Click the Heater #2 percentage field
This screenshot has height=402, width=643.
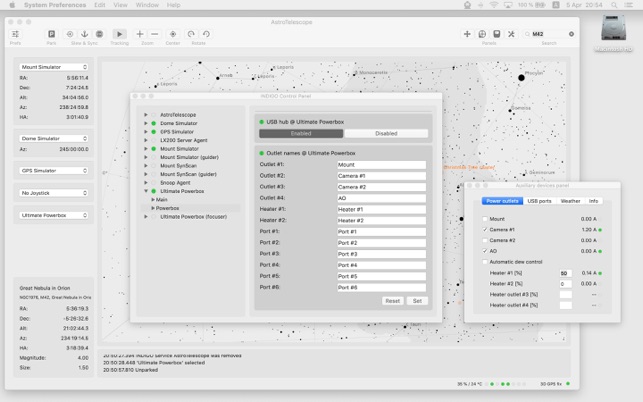(x=565, y=284)
